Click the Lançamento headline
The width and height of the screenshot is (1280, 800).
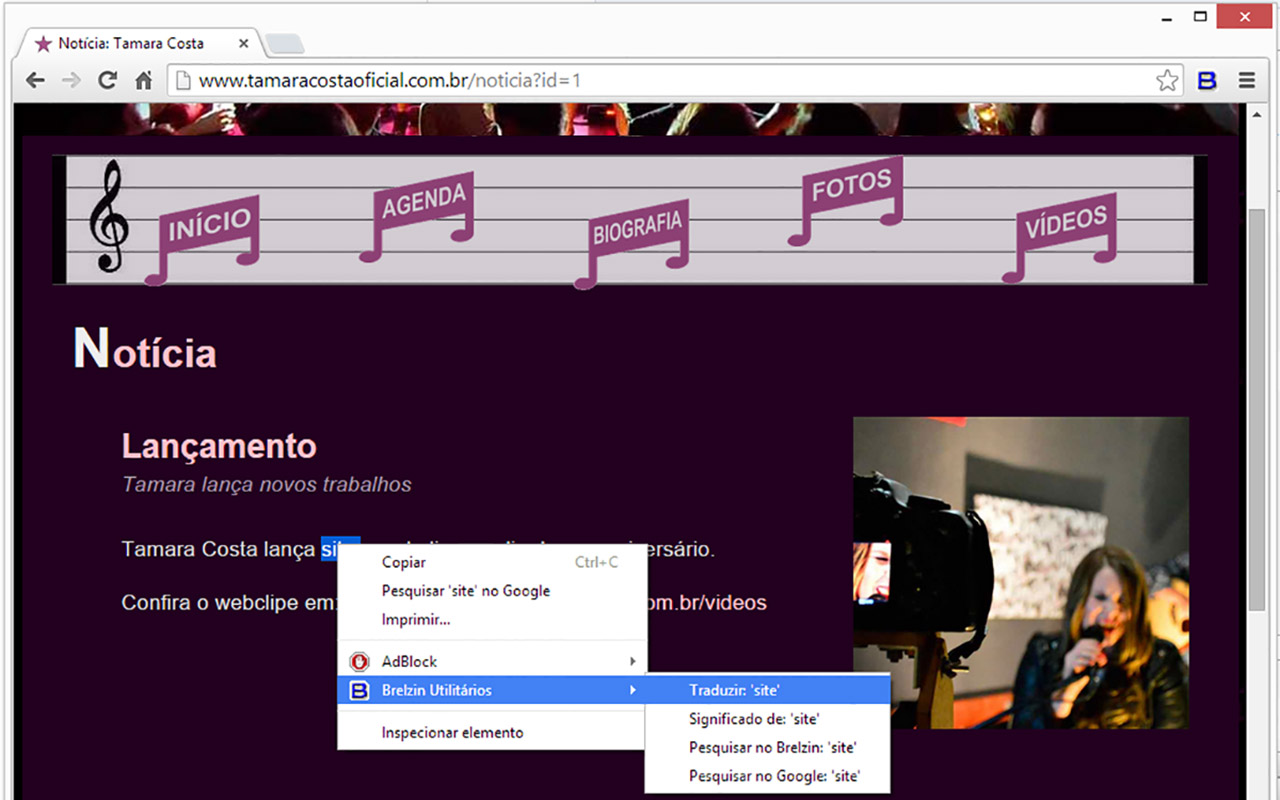(x=219, y=446)
